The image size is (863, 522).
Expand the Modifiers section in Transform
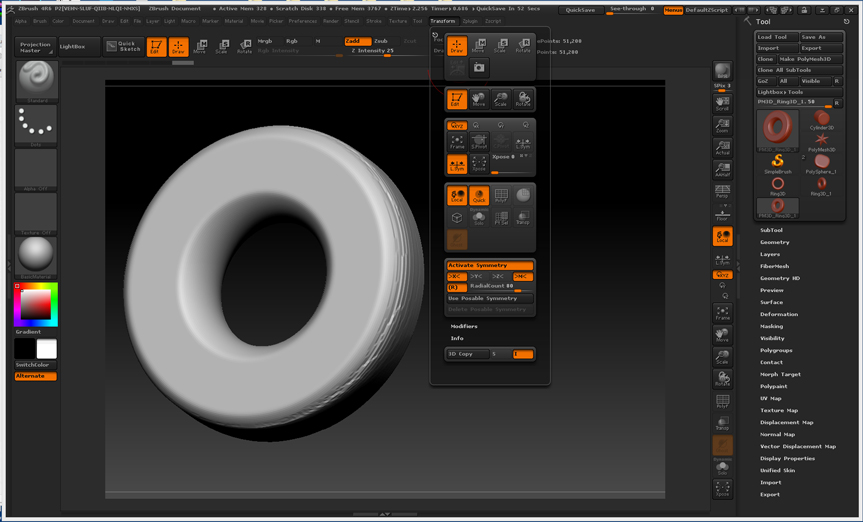click(x=464, y=326)
